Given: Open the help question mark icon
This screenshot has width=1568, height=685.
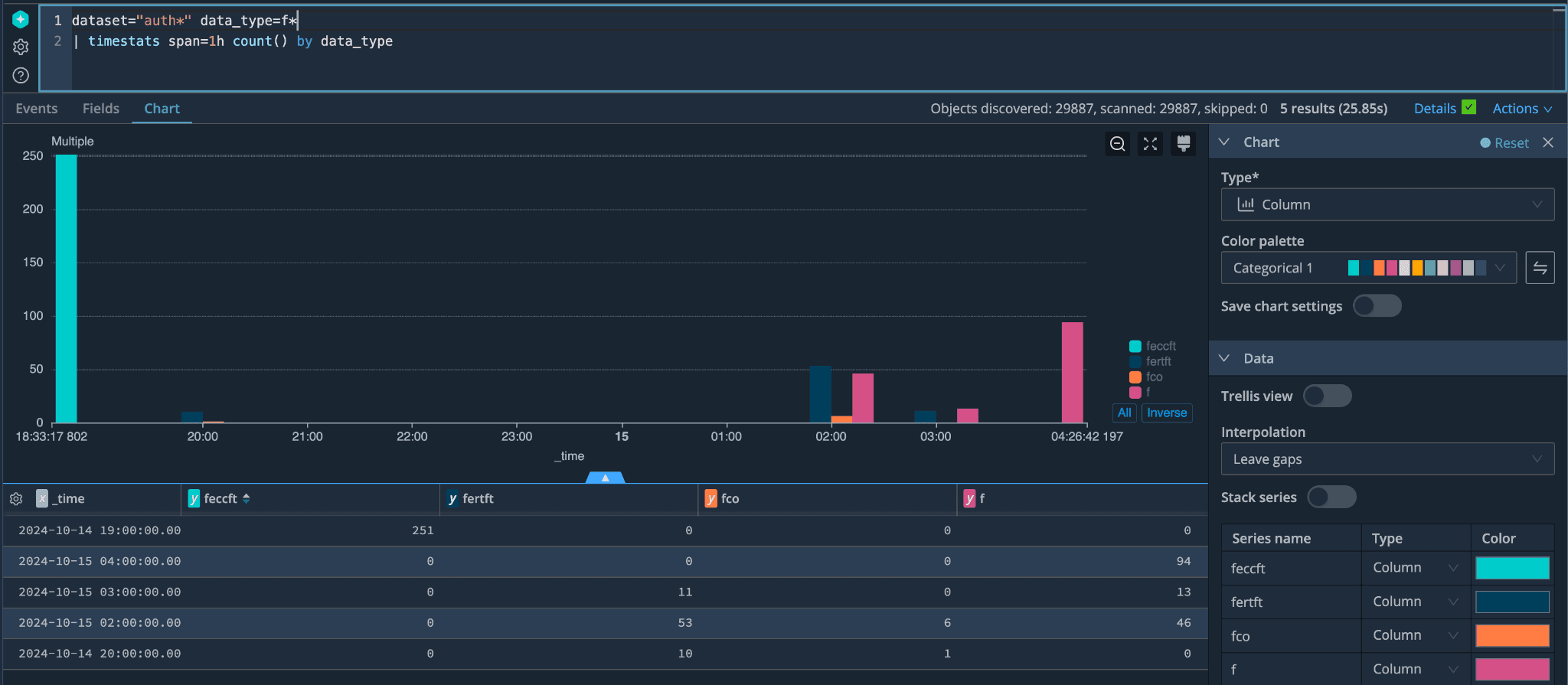Looking at the screenshot, I should (21, 75).
